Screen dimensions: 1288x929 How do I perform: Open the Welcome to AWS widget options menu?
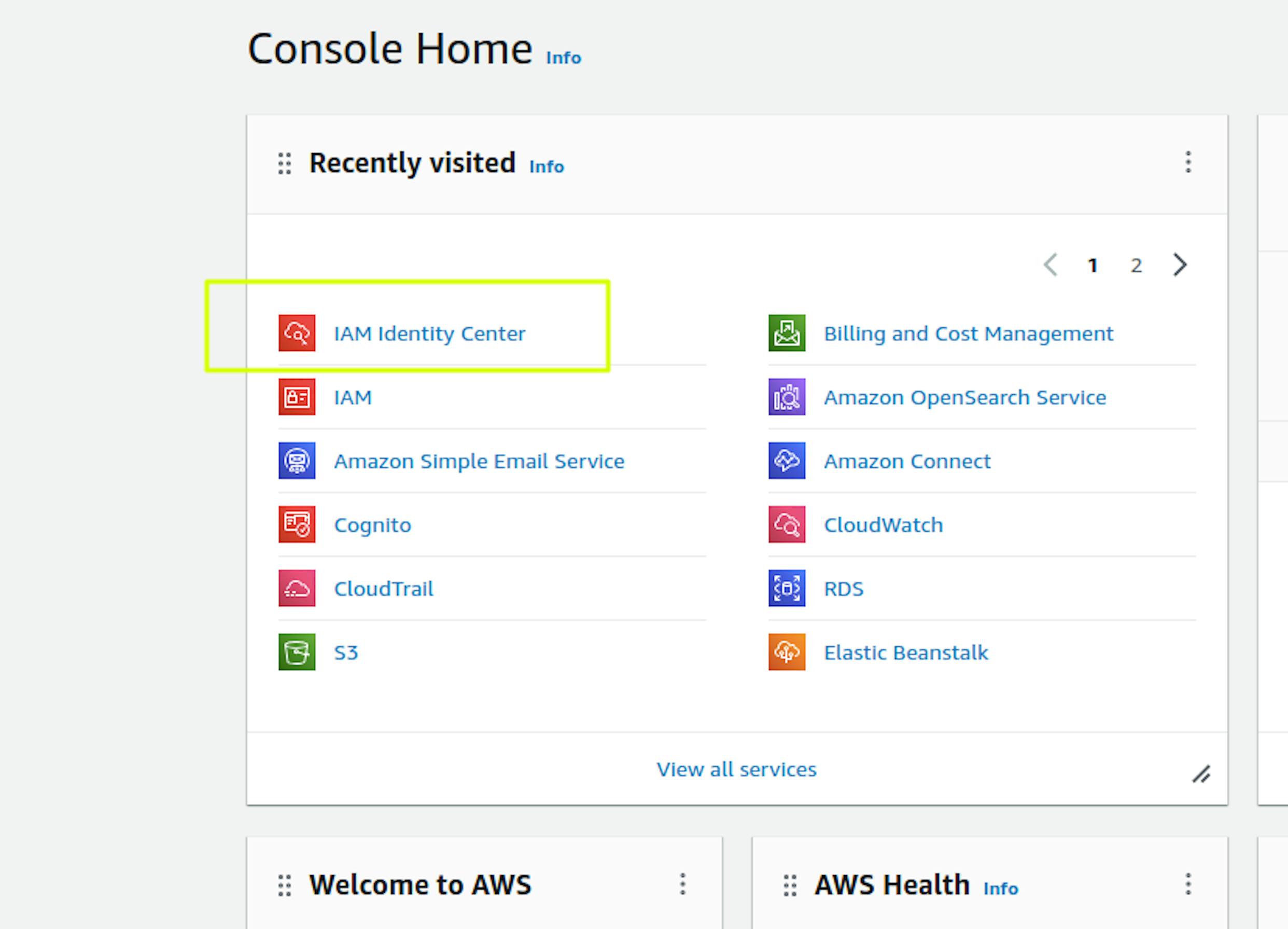point(682,884)
